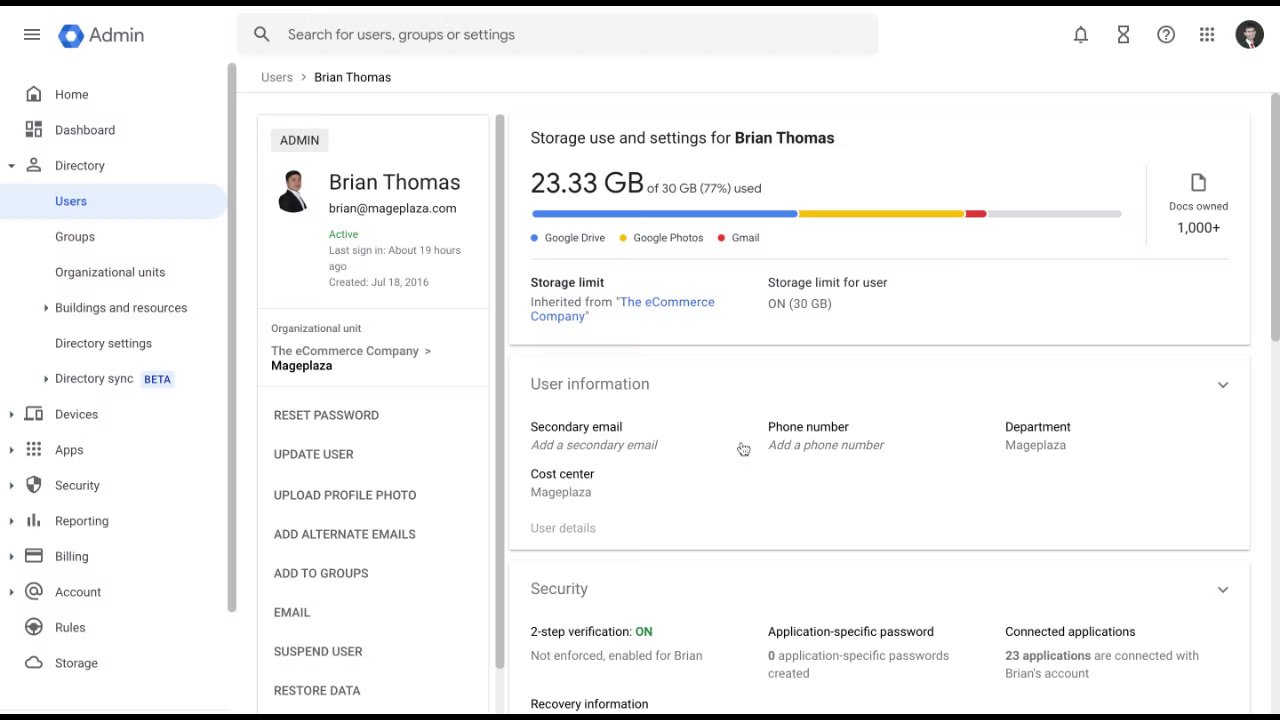Click the storage usage bar
Image resolution: width=1280 pixels, height=720 pixels.
(826, 214)
